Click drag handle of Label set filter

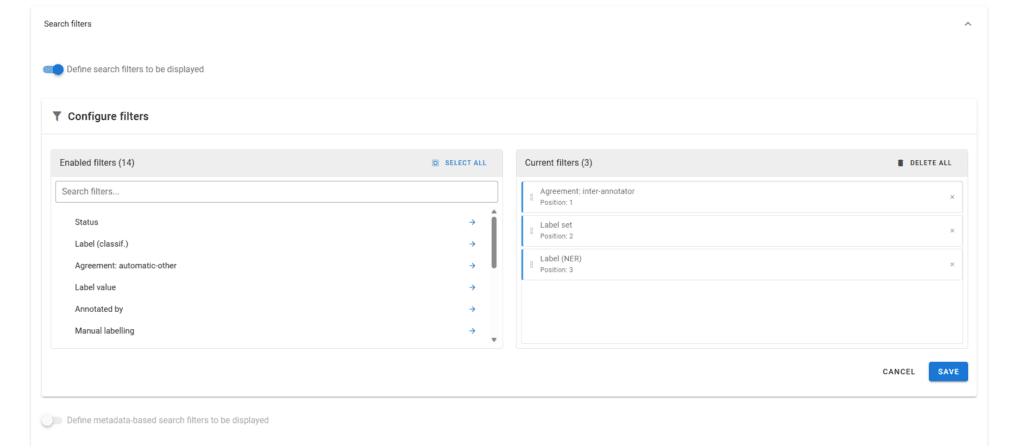click(x=531, y=231)
